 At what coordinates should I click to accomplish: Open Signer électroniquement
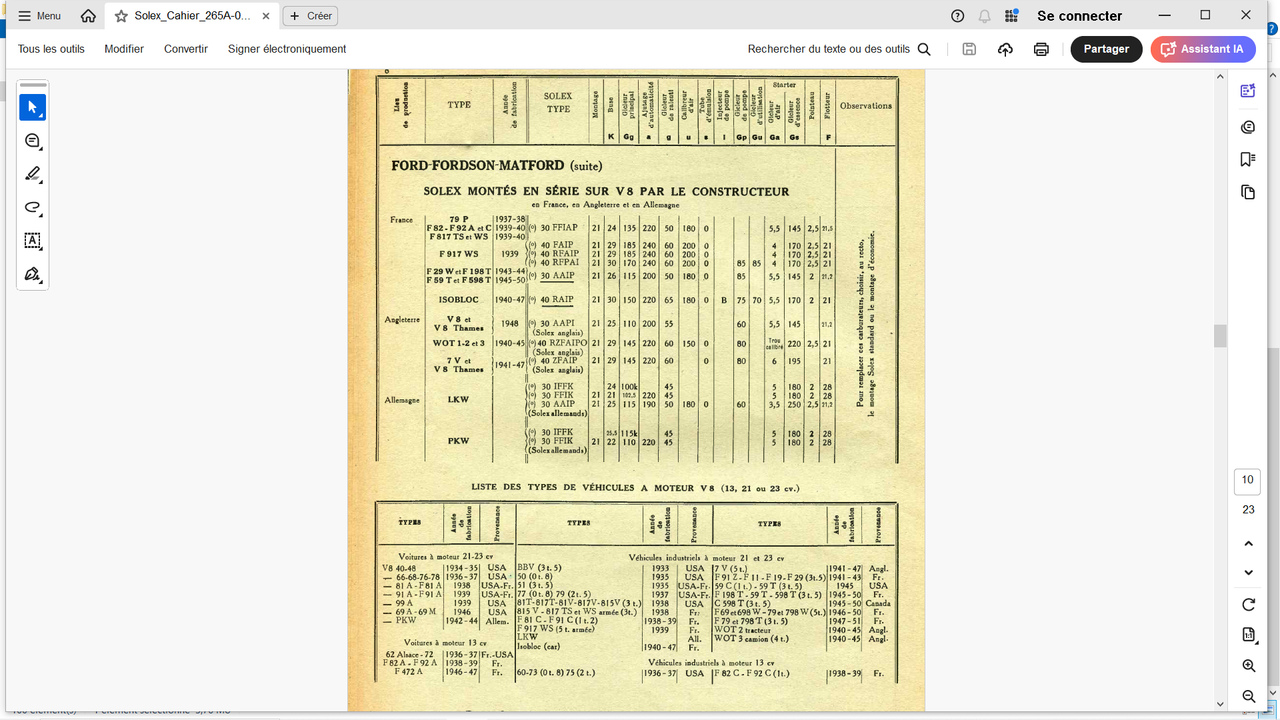point(287,49)
